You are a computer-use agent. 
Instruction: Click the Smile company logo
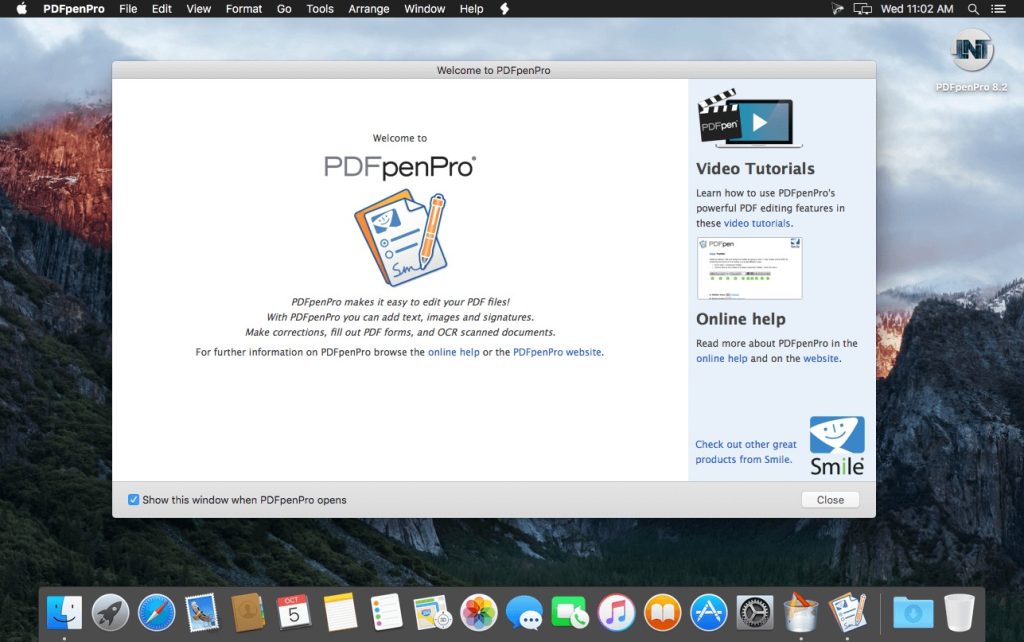(836, 446)
